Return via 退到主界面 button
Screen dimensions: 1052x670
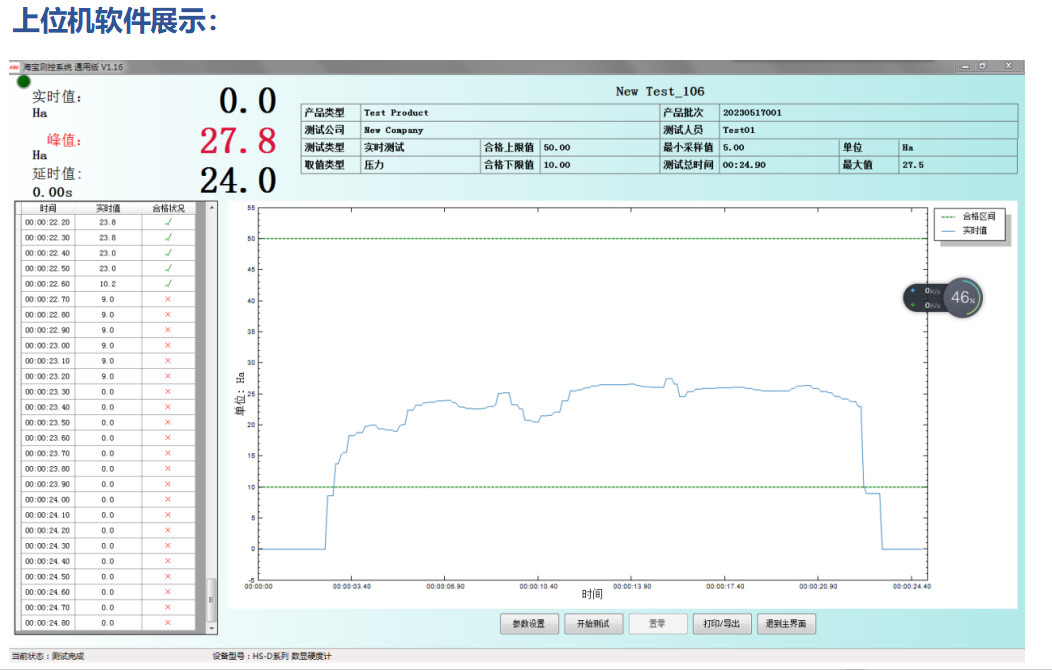coord(786,623)
